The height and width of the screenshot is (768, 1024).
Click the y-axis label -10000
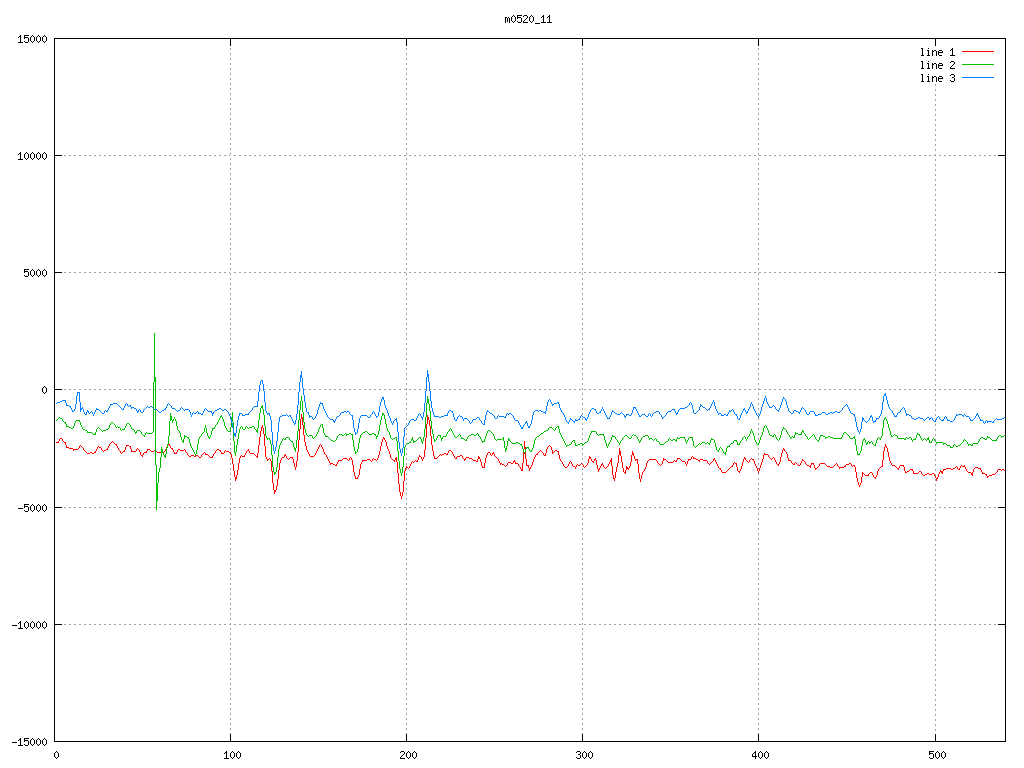point(30,625)
